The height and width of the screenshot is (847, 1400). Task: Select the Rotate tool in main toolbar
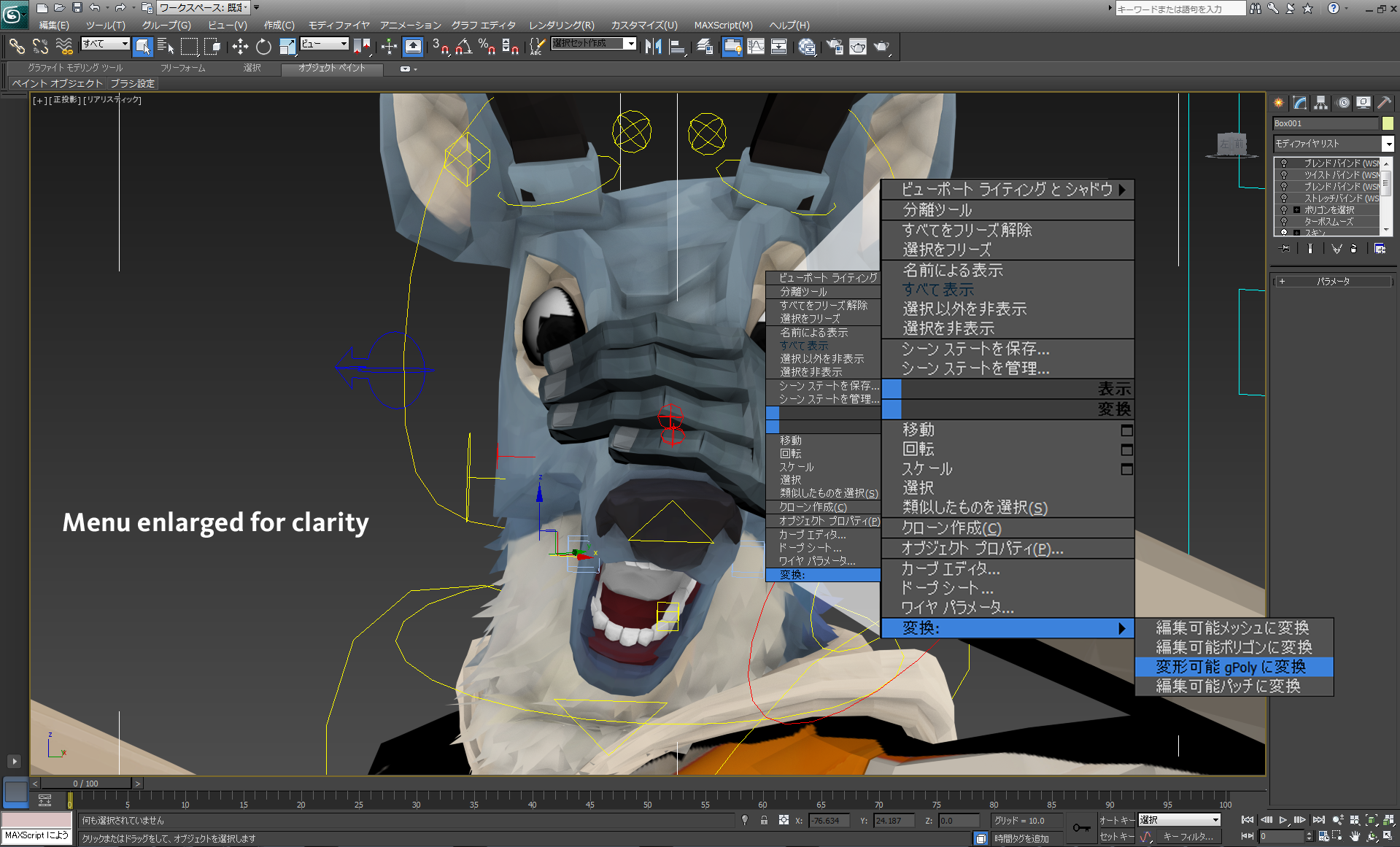tap(263, 47)
